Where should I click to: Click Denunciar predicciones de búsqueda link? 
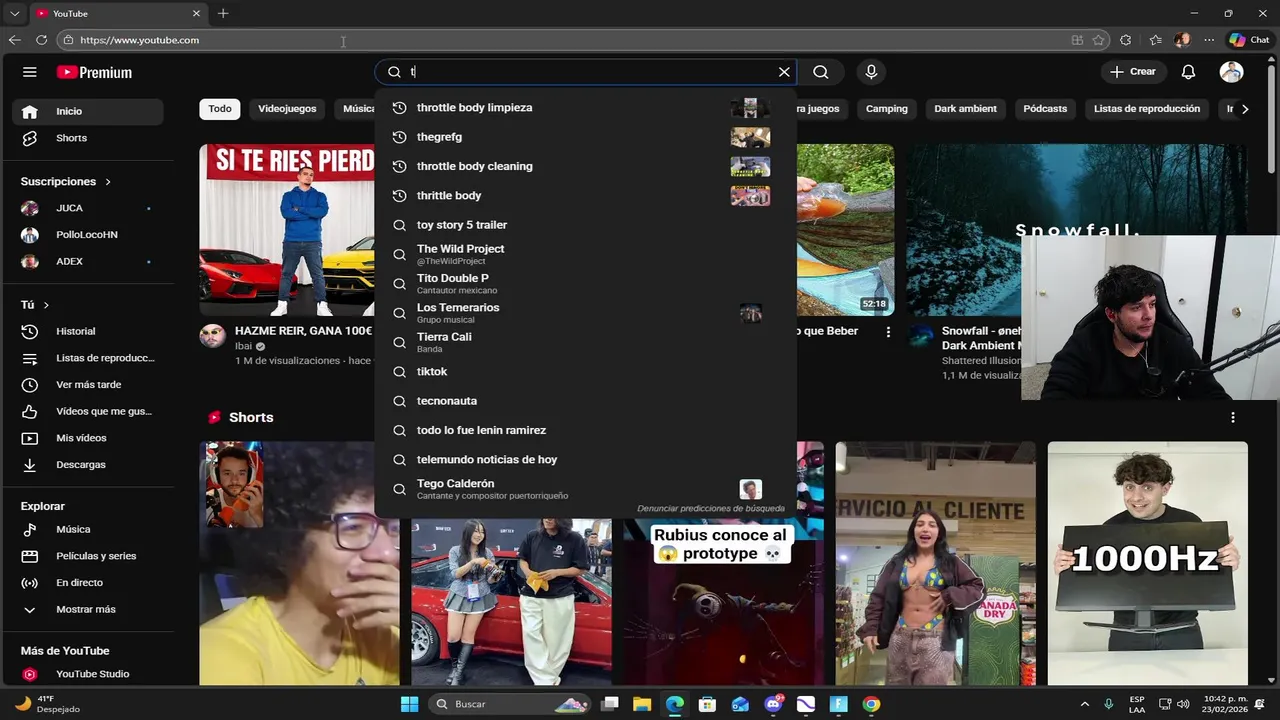point(711,509)
